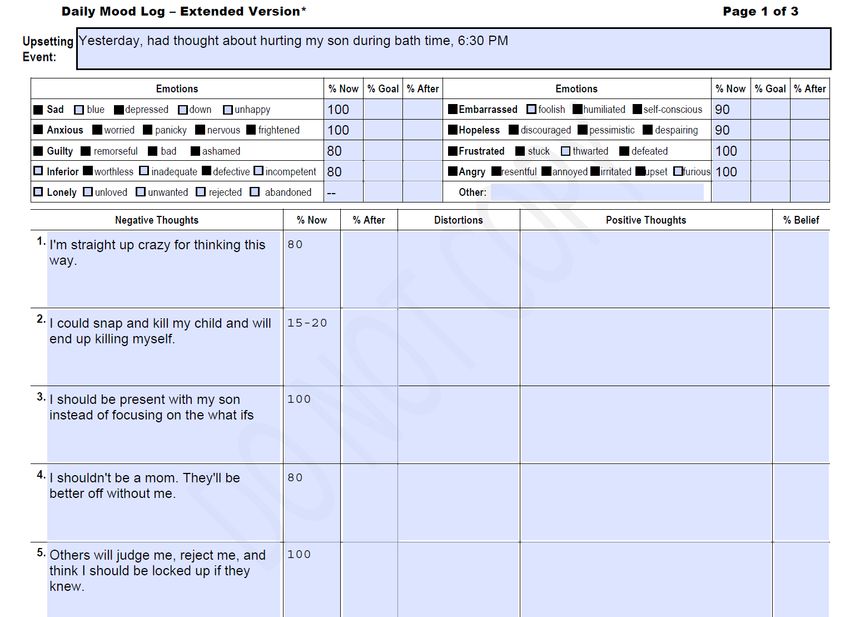This screenshot has width=850, height=617.
Task: Tick the down emotion checkbox
Action: (x=183, y=110)
